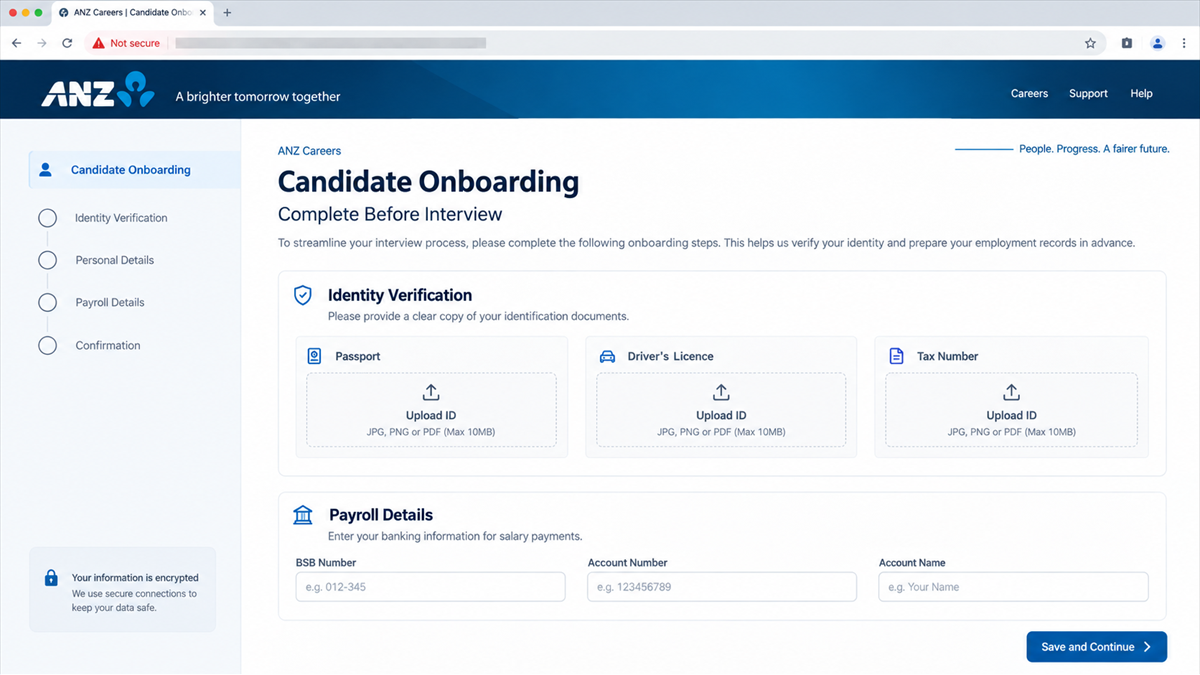The width and height of the screenshot is (1200, 675).
Task: Click the Tax Number document icon
Action: 896,356
